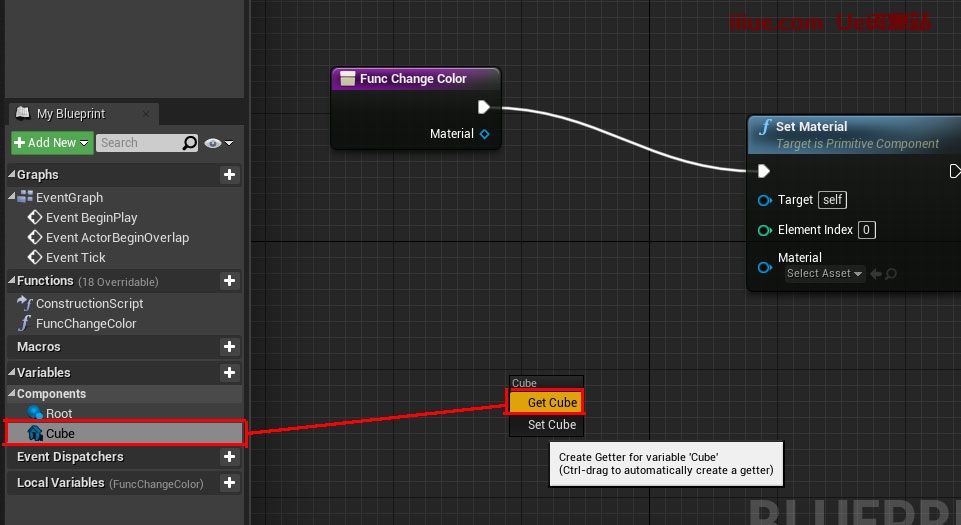This screenshot has height=525, width=961.
Task: Open the Select Asset dropdown
Action: [x=824, y=274]
